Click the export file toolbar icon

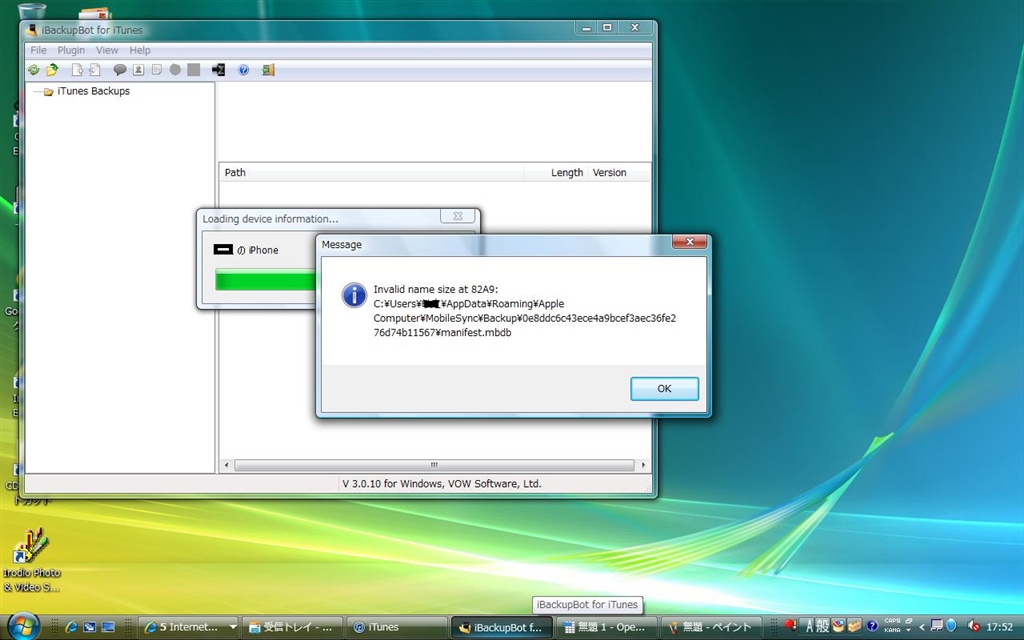click(x=77, y=70)
